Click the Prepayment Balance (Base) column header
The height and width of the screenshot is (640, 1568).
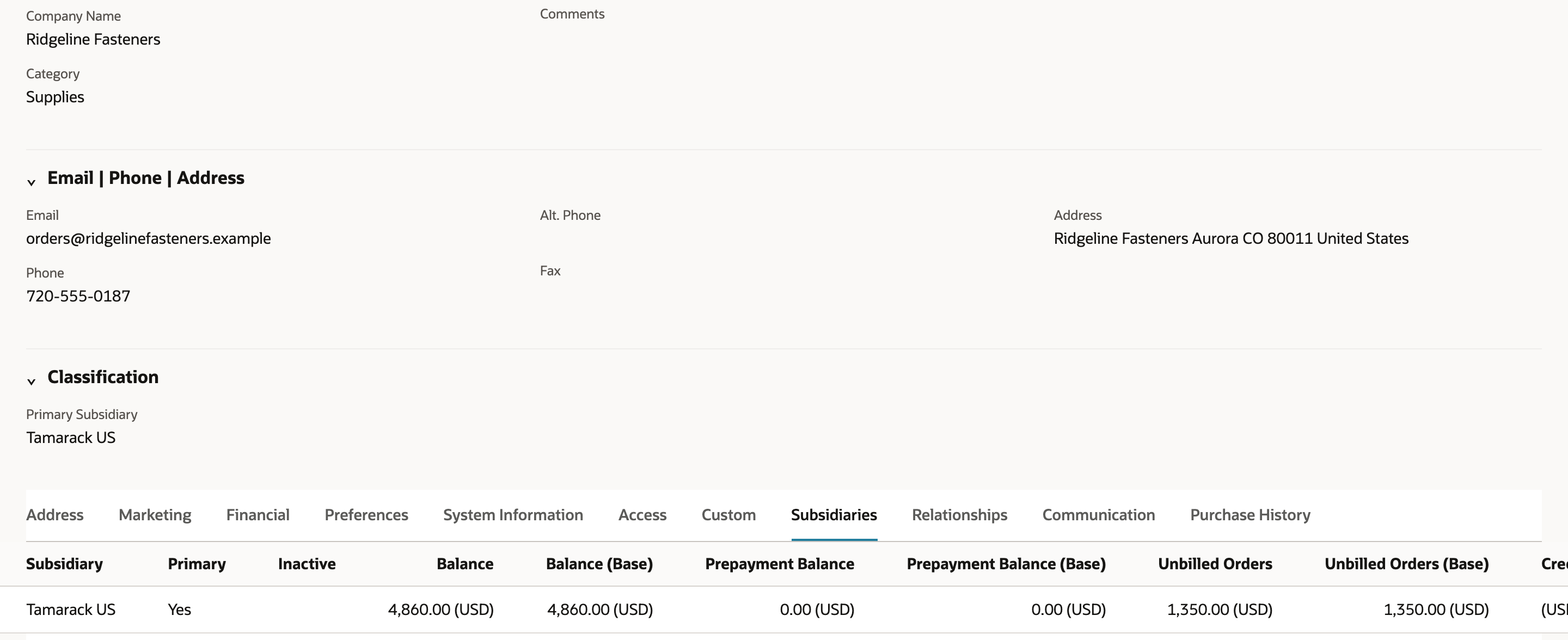tap(1006, 564)
